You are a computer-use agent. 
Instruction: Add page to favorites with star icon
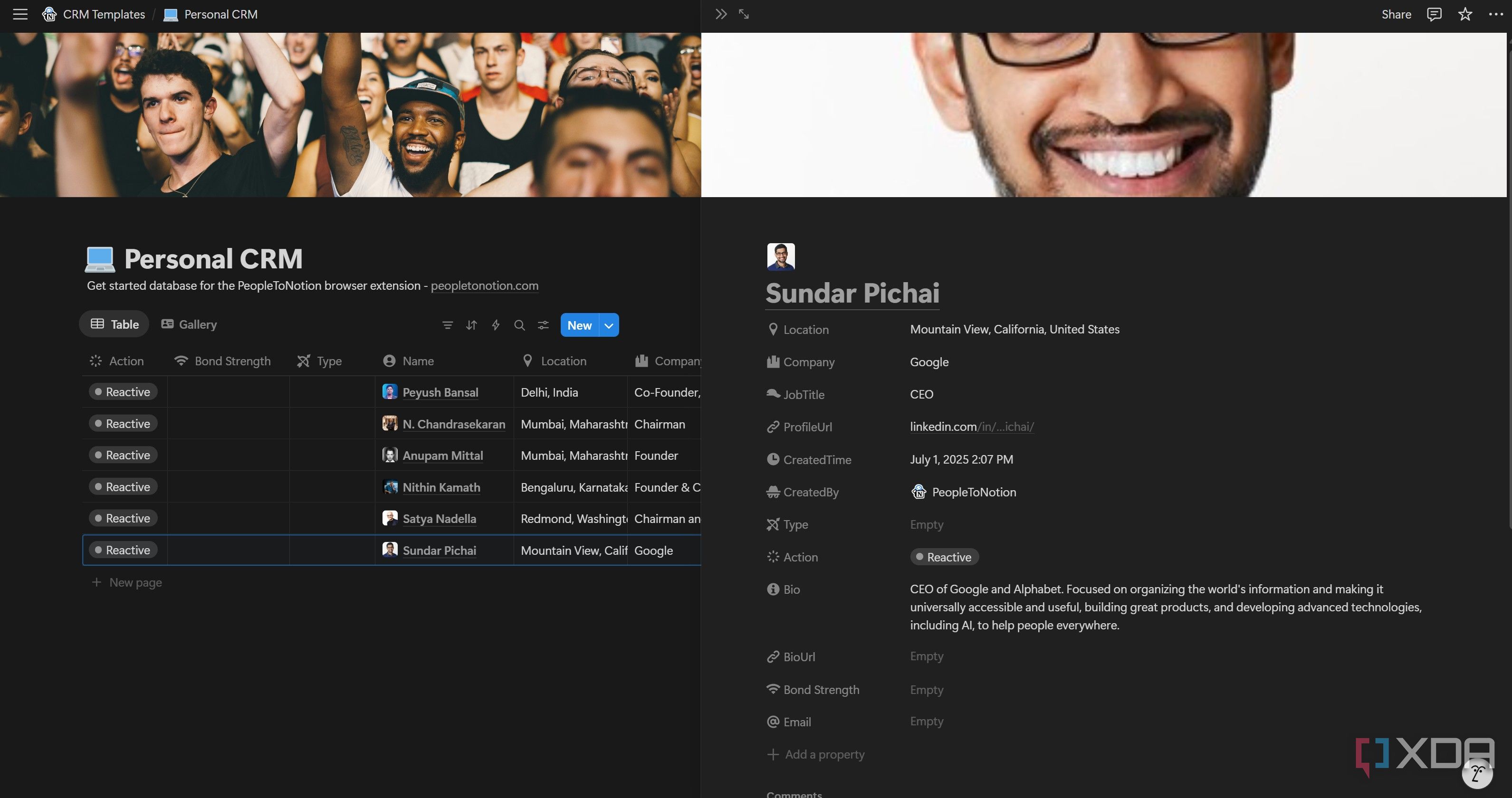coord(1465,14)
